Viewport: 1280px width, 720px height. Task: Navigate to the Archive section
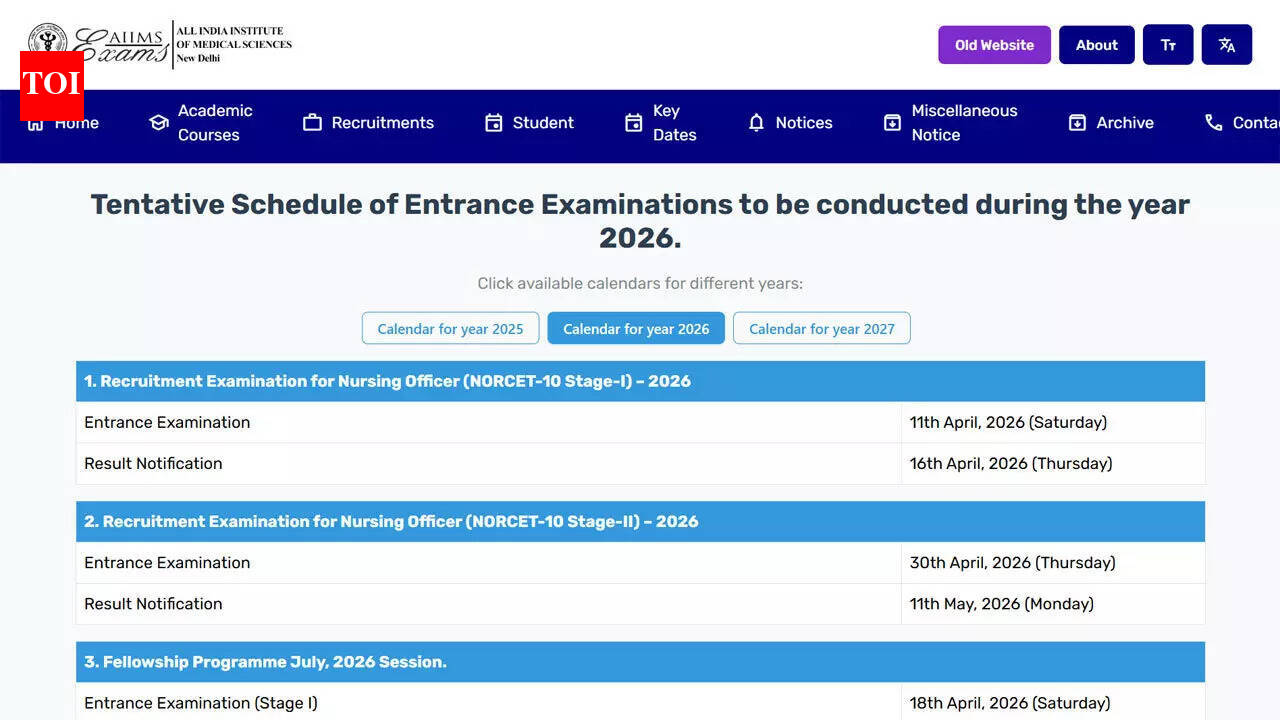point(1125,122)
